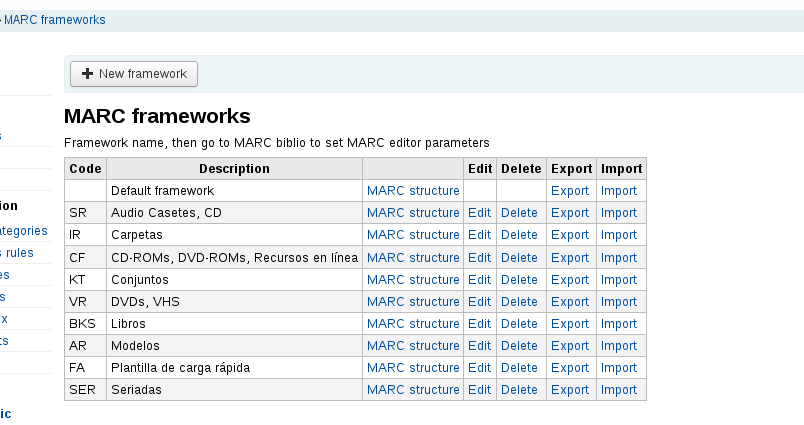Open MARC structure for Default framework

click(x=413, y=190)
